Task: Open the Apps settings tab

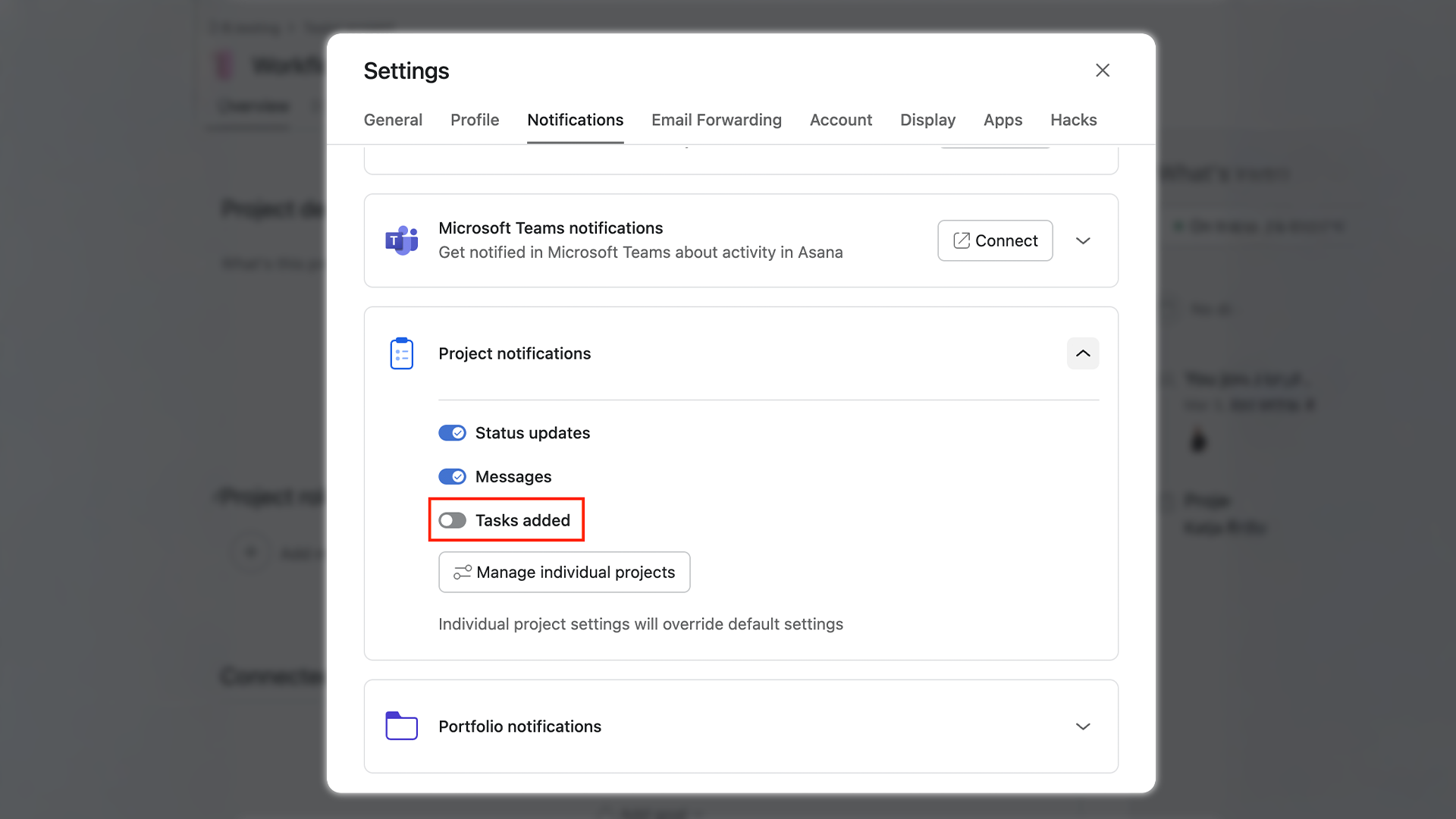Action: (x=1003, y=120)
